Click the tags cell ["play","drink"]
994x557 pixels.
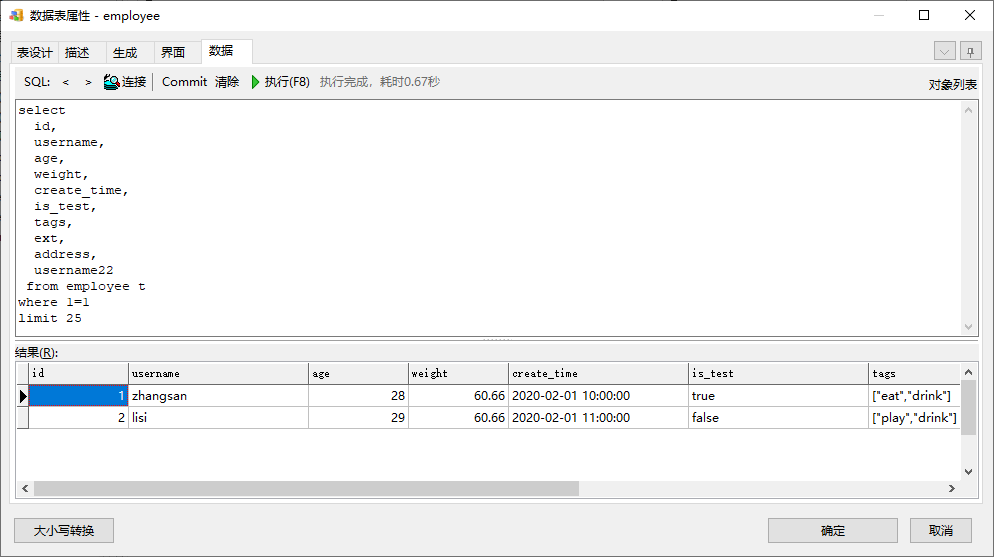click(914, 418)
